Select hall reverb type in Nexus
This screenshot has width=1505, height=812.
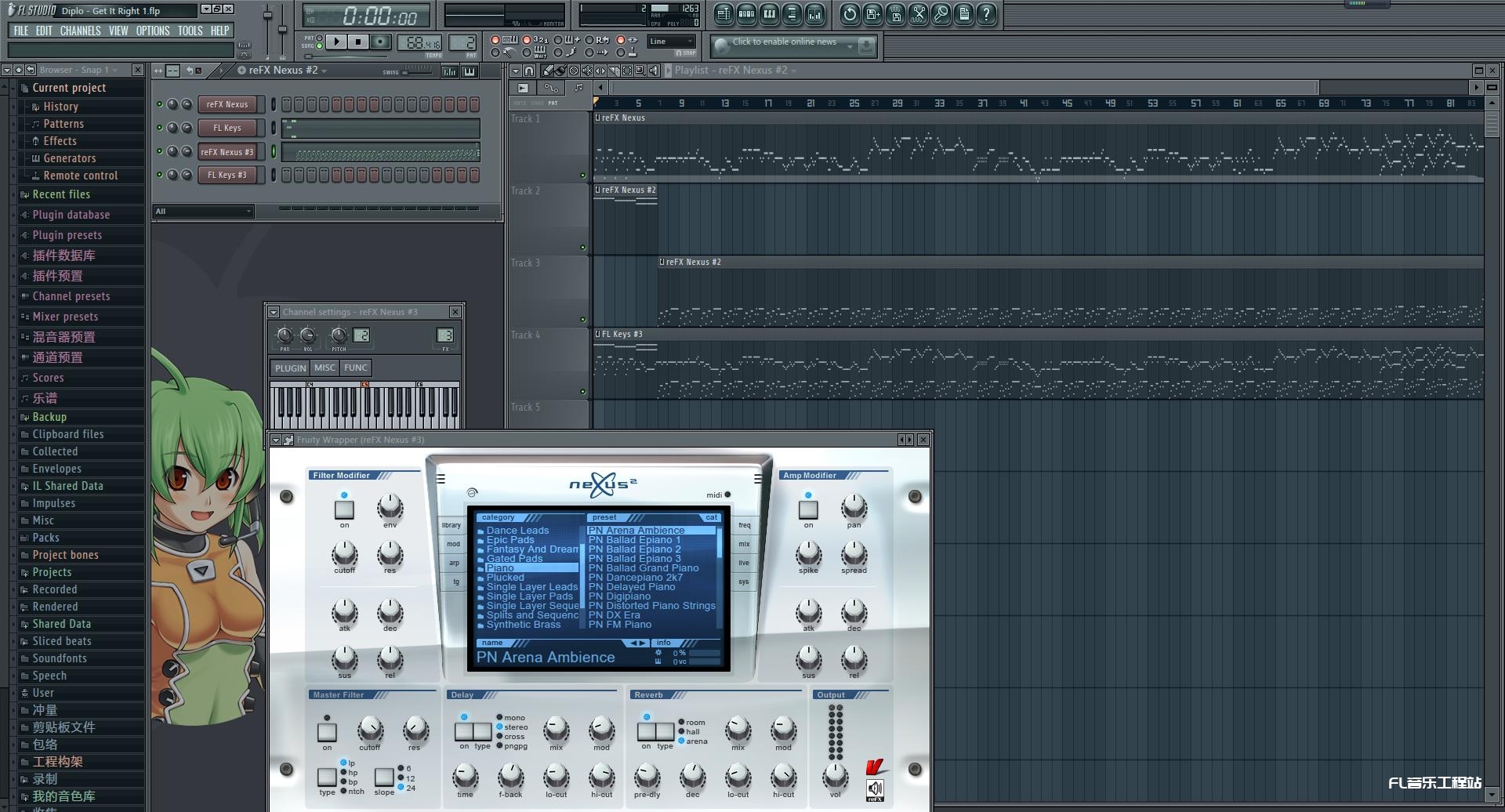click(681, 731)
